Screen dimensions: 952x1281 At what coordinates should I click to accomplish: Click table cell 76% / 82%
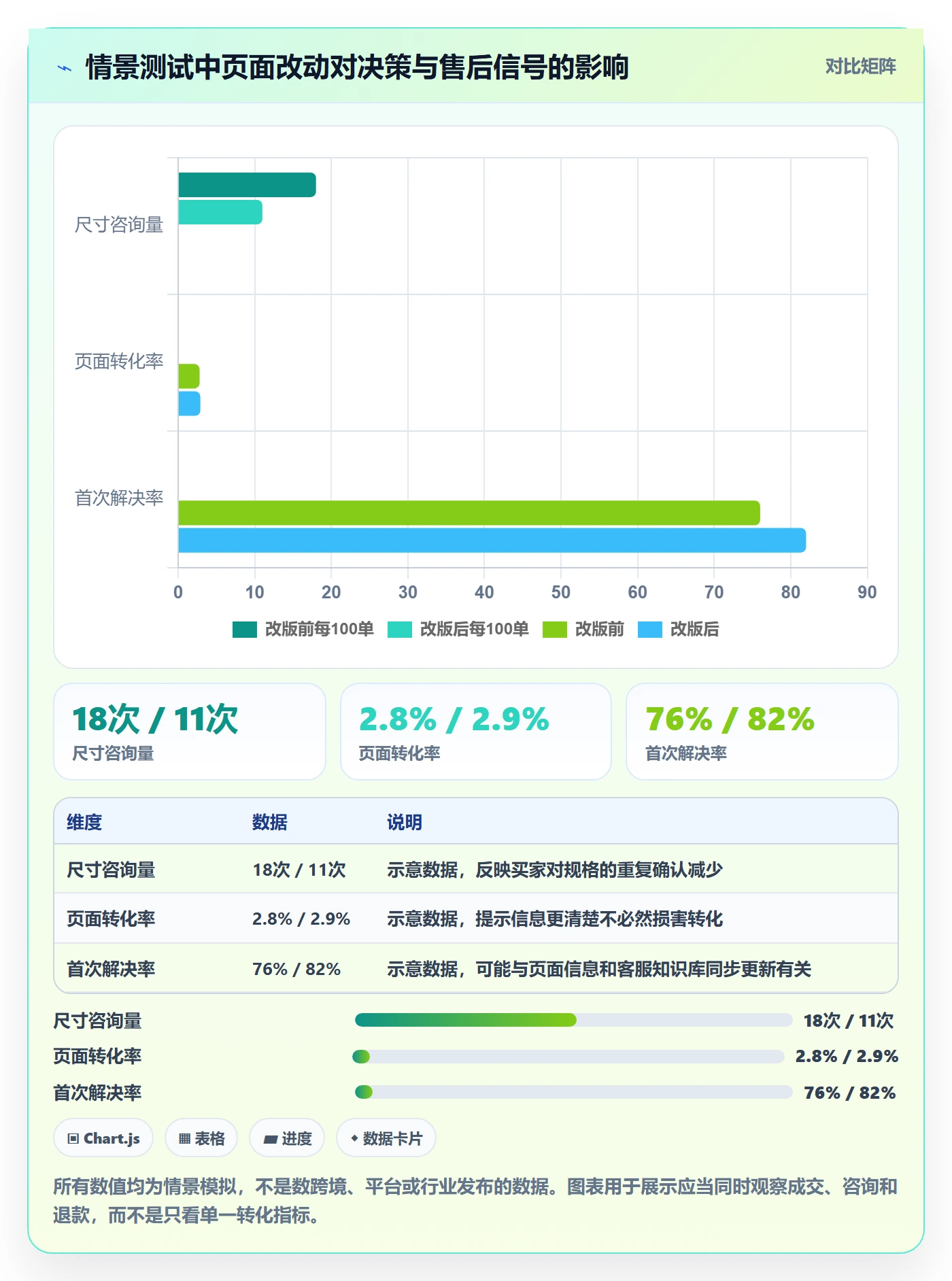296,969
